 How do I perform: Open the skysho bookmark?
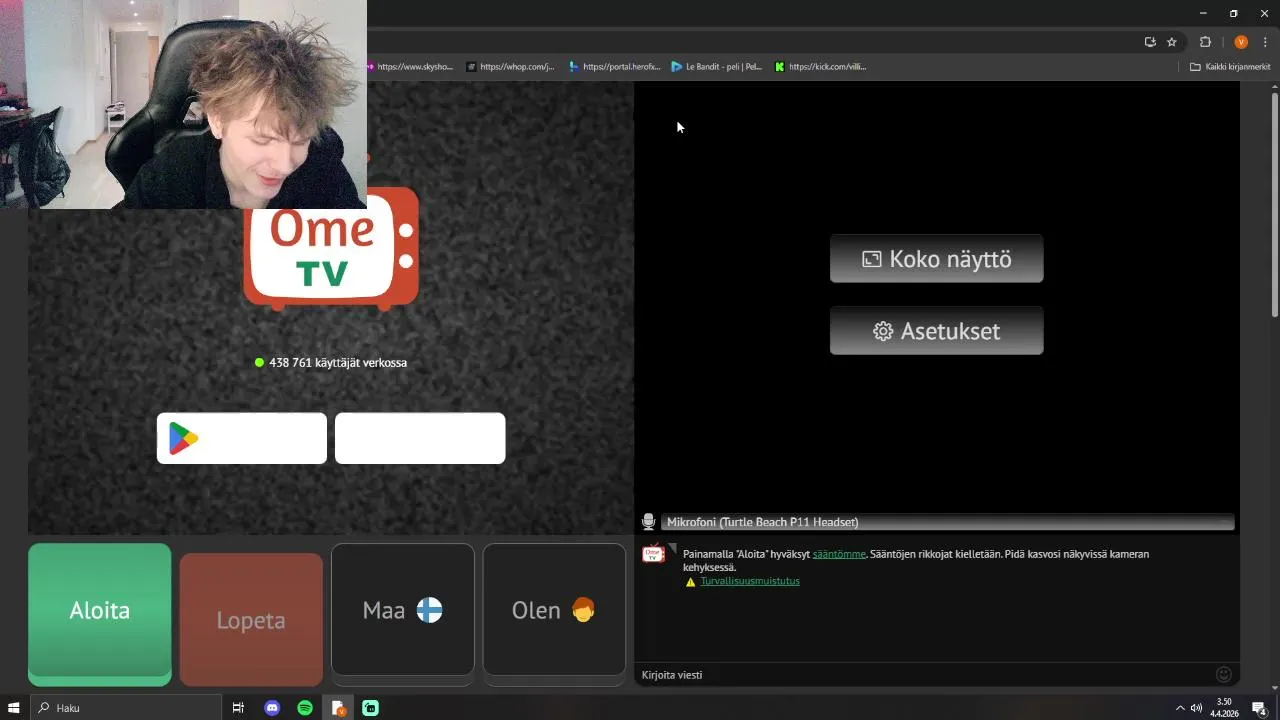tap(409, 67)
